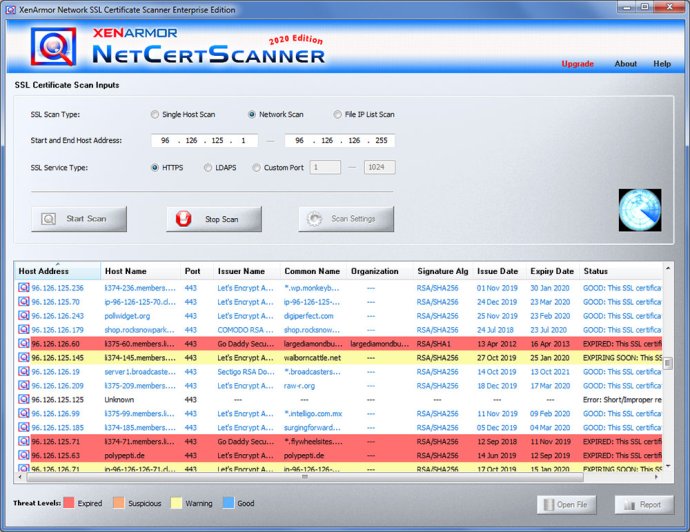690x532 pixels.
Task: Select the Unknown host name cell
Action: [x=119, y=400]
